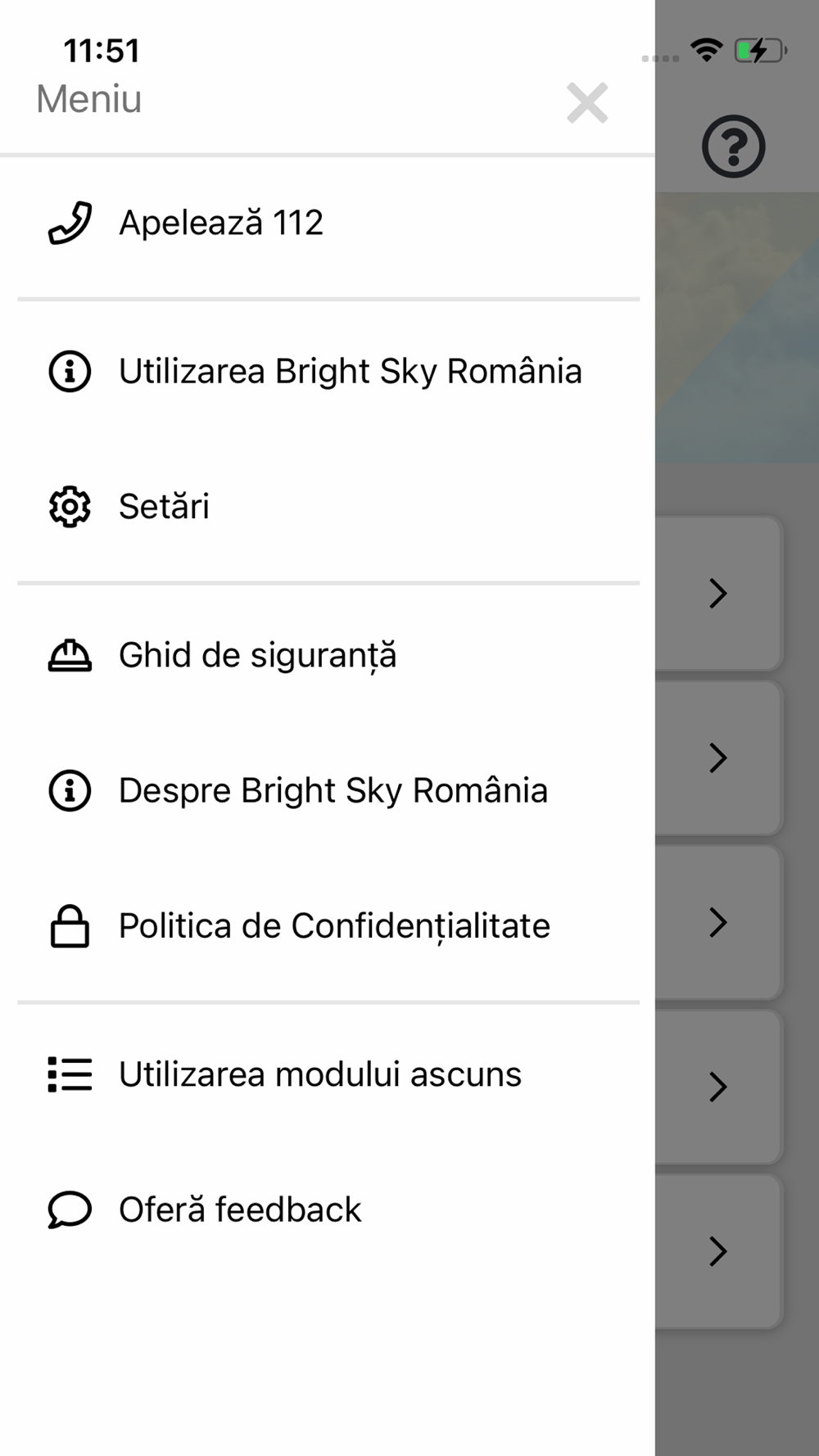Image resolution: width=819 pixels, height=1456 pixels.
Task: Select Oferă feedback option
Action: pyautogui.click(x=240, y=1210)
